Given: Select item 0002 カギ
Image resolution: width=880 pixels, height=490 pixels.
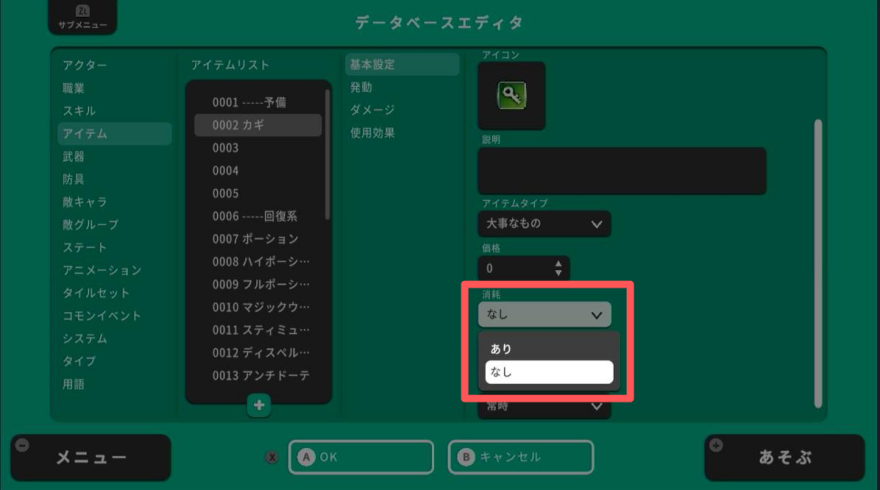Looking at the screenshot, I should 258,125.
